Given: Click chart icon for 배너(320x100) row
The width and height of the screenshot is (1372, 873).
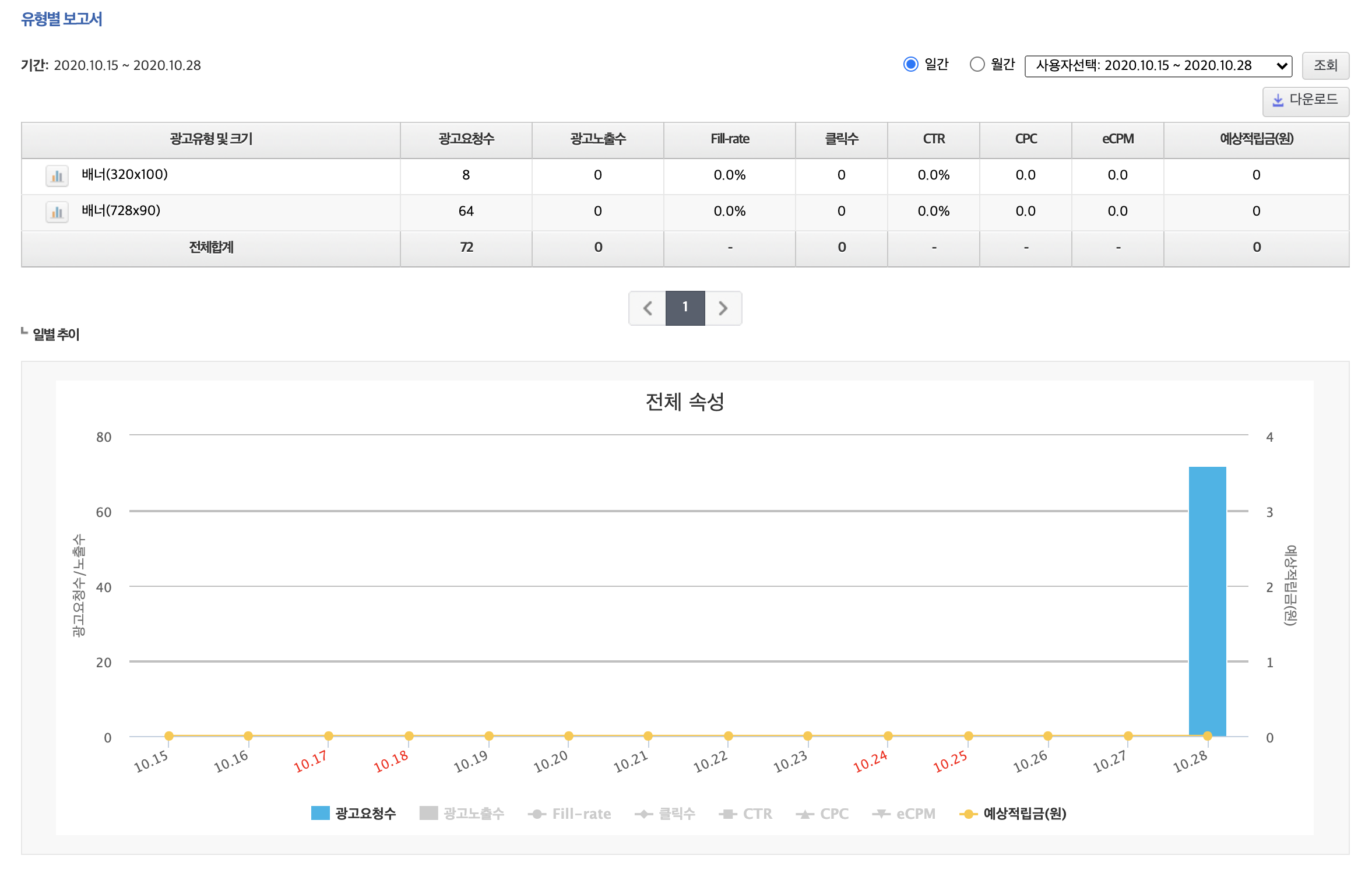Looking at the screenshot, I should (57, 175).
